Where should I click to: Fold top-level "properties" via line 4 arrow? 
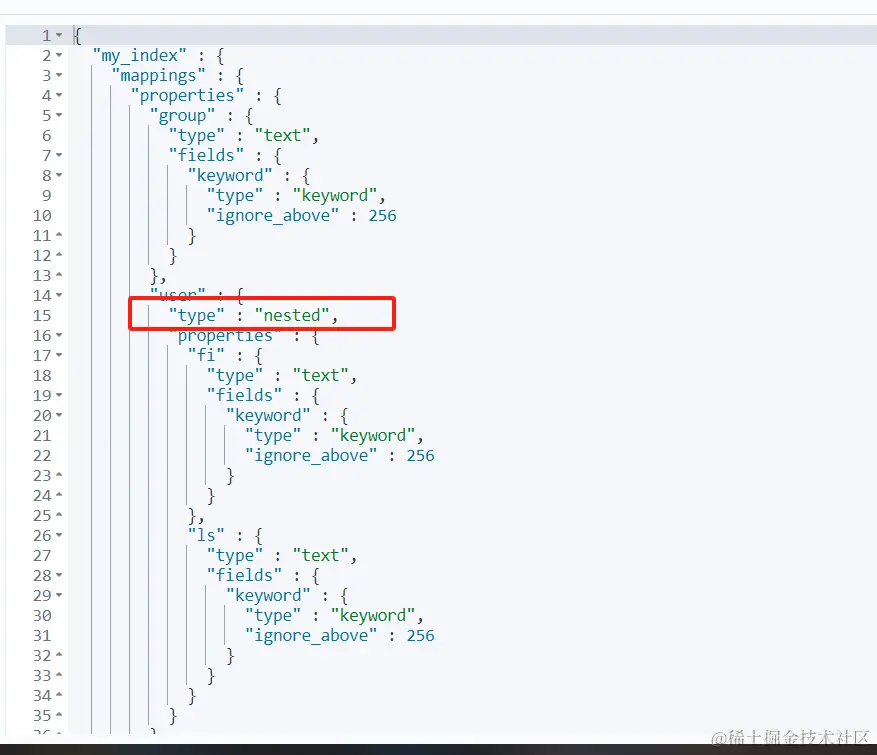pyautogui.click(x=59, y=96)
